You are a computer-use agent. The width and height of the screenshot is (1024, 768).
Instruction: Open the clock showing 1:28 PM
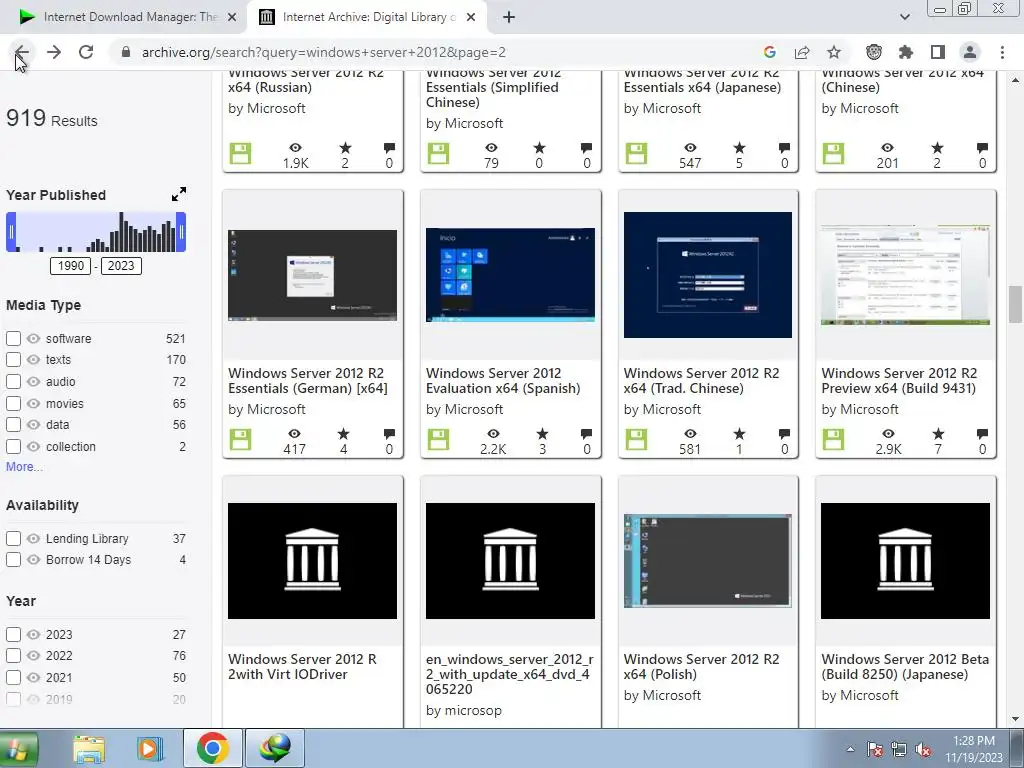[x=974, y=749]
